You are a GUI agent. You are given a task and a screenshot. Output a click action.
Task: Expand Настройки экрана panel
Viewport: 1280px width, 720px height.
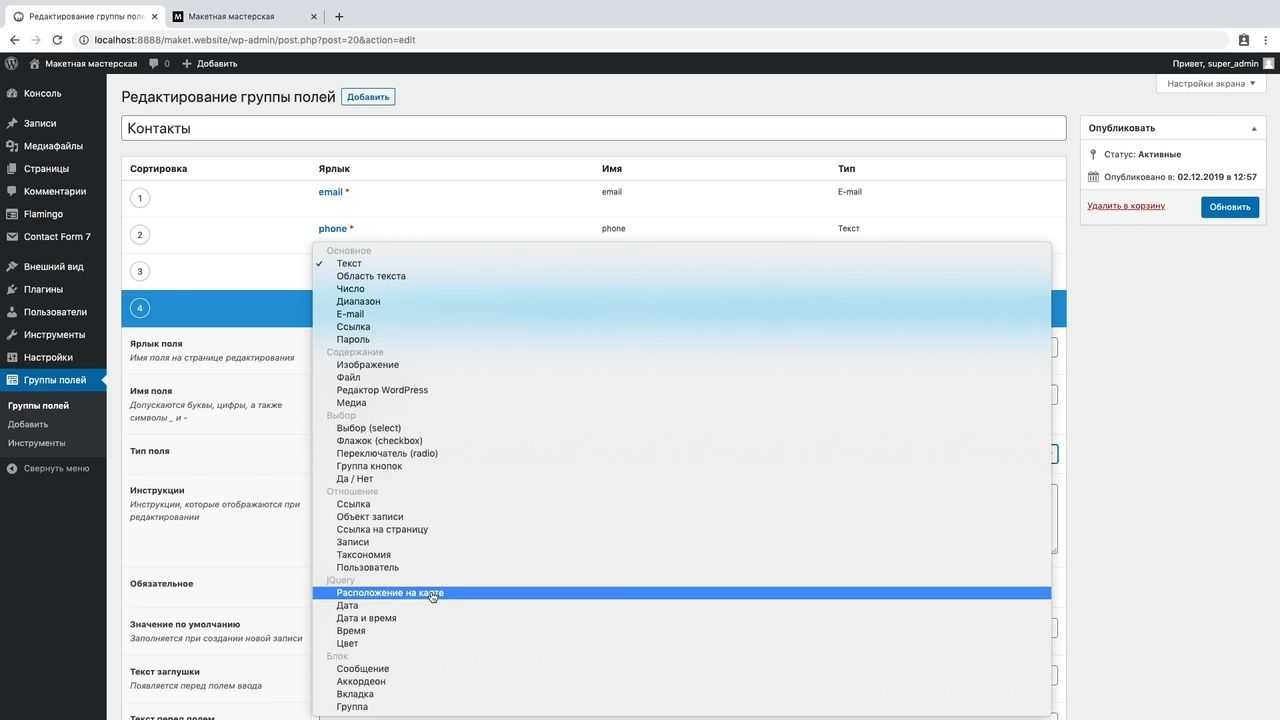click(1211, 84)
